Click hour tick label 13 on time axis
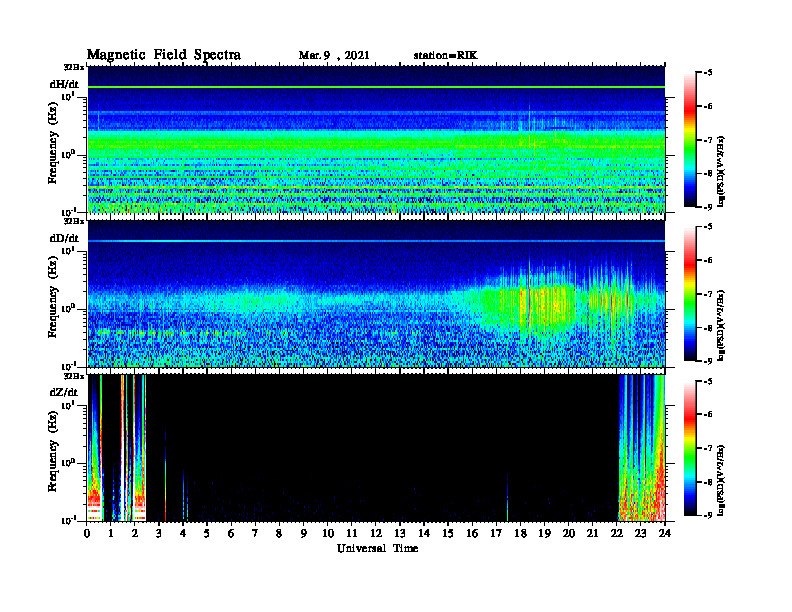 click(x=400, y=533)
